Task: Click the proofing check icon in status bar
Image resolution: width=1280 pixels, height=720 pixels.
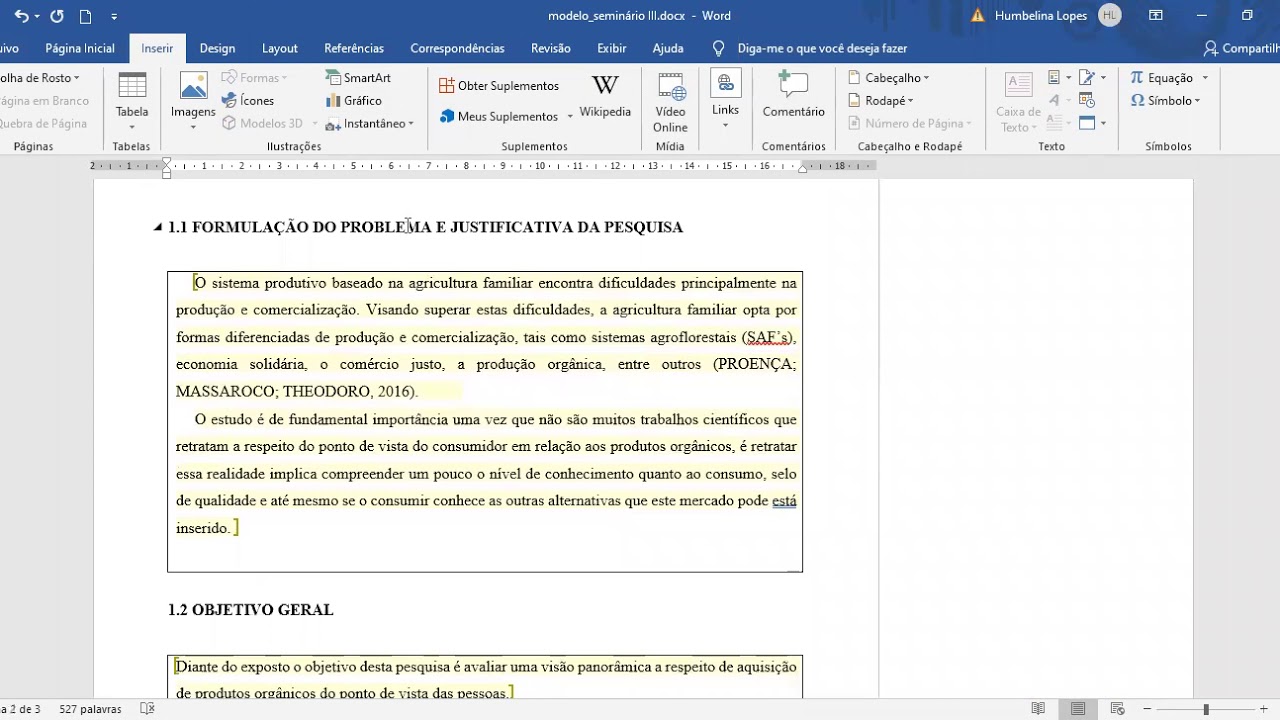Action: tap(148, 709)
